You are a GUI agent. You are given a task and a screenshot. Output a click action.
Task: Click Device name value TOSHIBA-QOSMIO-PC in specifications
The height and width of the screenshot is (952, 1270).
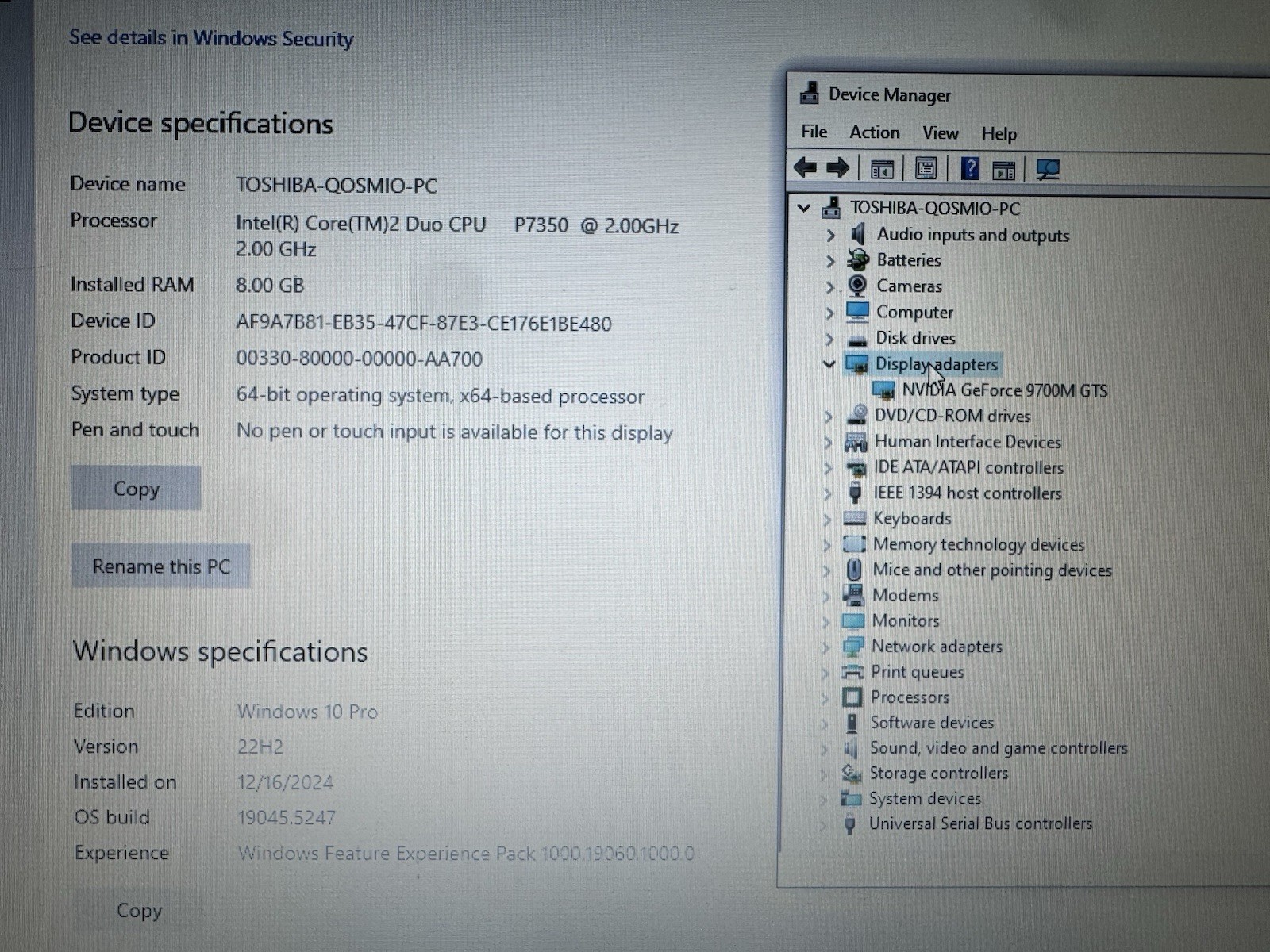(x=337, y=185)
